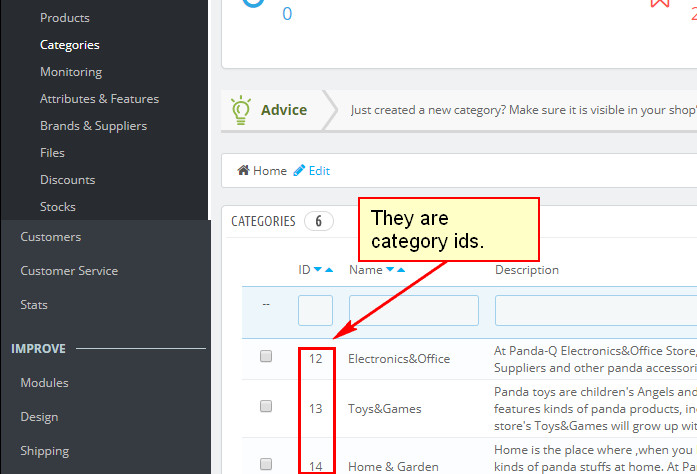
Task: Open the Customer Service section
Action: (x=69, y=271)
